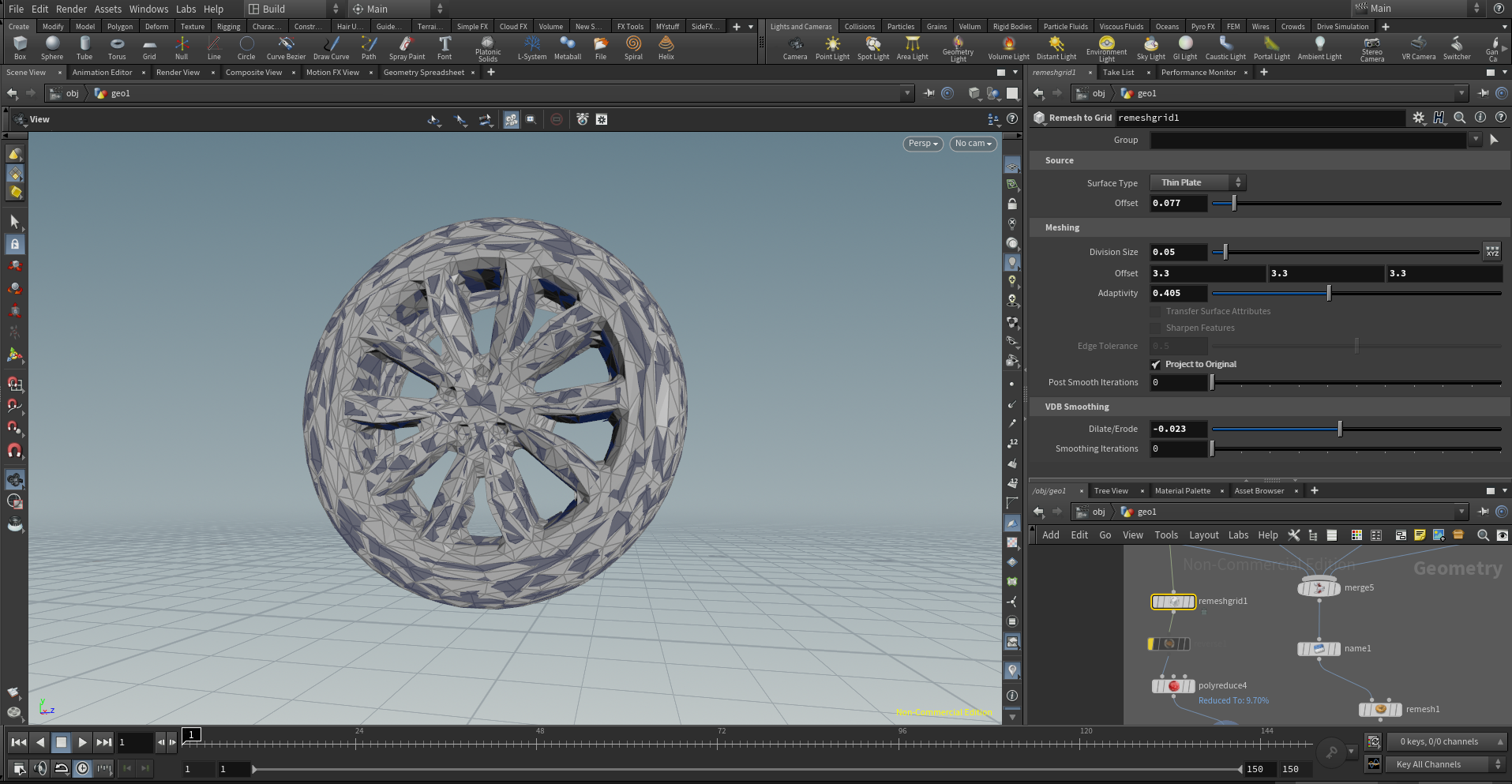The width and height of the screenshot is (1512, 784).
Task: Create a Box from the shelf
Action: pyautogui.click(x=20, y=48)
